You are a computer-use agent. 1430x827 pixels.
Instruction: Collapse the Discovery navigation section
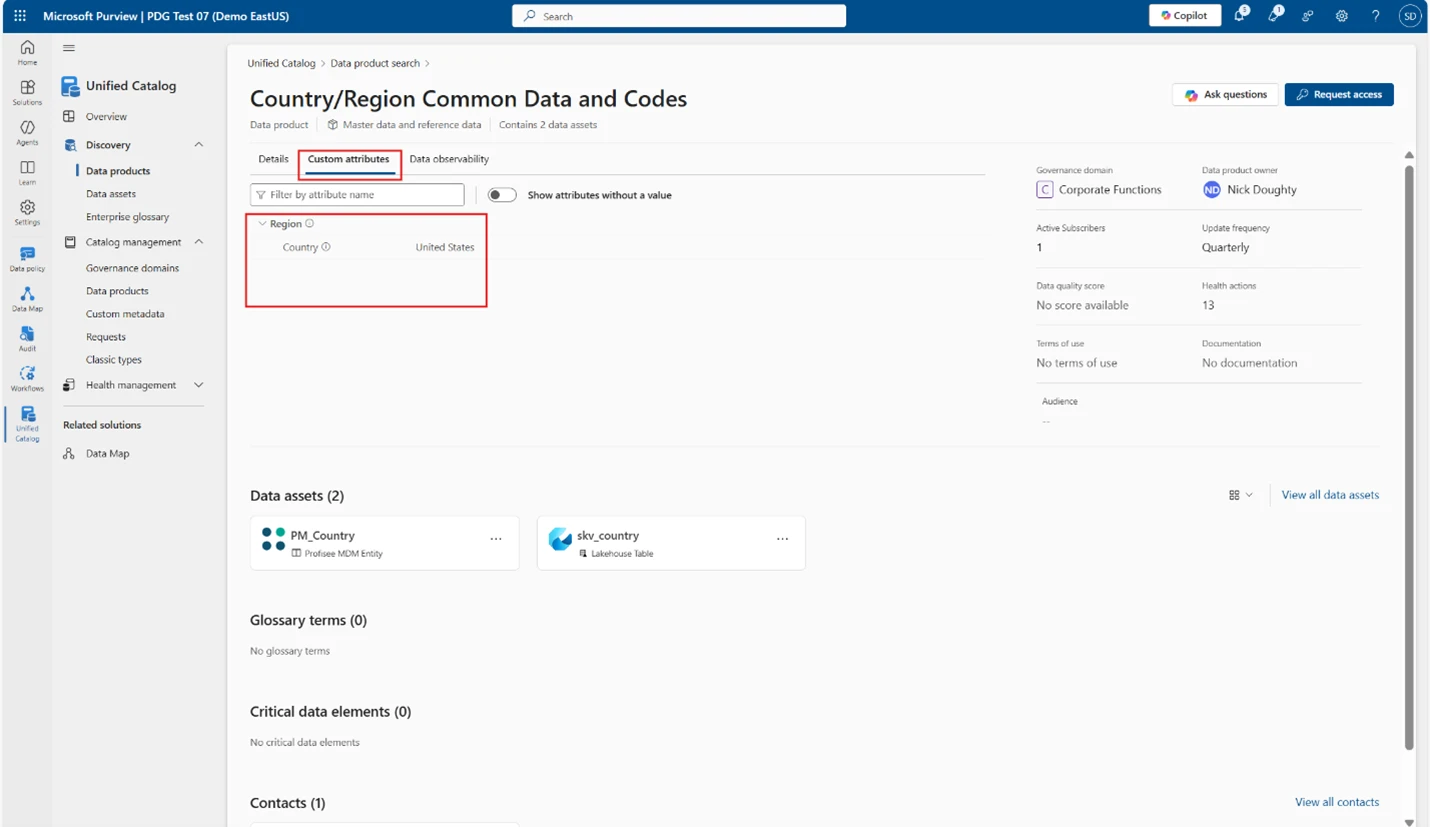coord(198,145)
